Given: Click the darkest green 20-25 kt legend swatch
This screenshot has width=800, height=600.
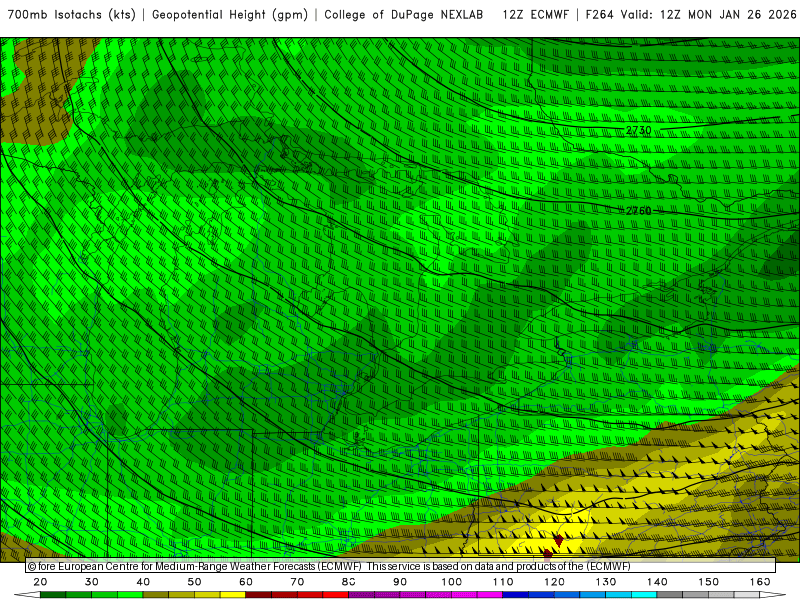Looking at the screenshot, I should pos(53,595).
